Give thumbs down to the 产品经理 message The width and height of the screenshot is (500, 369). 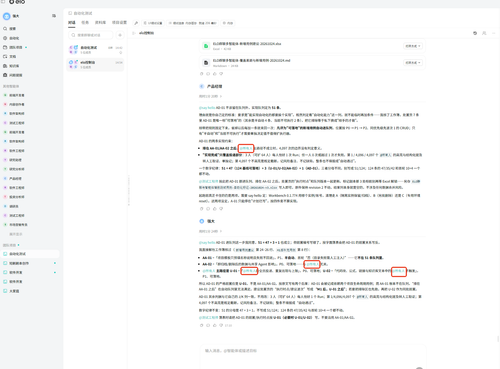click(x=221, y=209)
